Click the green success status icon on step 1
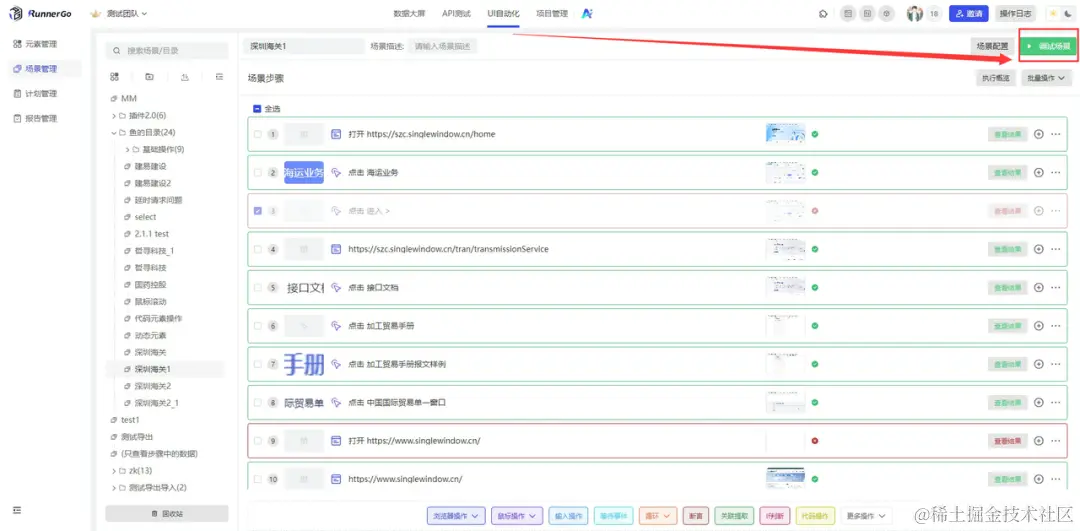 (815, 134)
